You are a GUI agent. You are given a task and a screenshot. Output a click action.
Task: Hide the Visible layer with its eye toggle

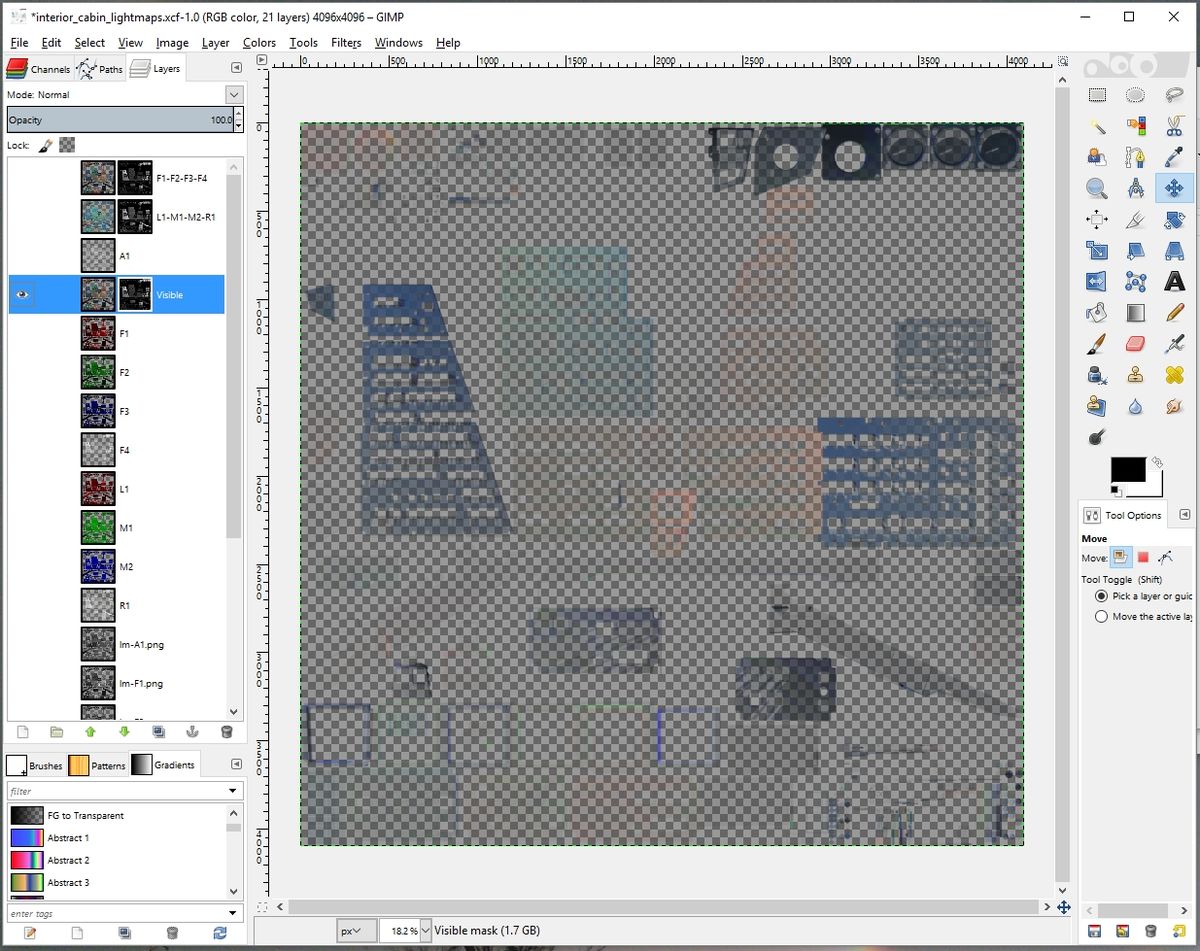(x=22, y=294)
